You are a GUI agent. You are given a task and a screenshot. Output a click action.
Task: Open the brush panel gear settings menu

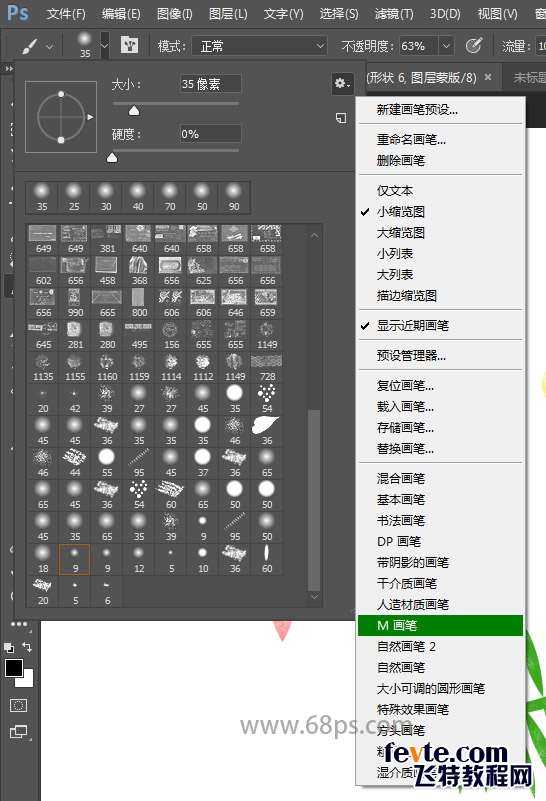[x=342, y=83]
